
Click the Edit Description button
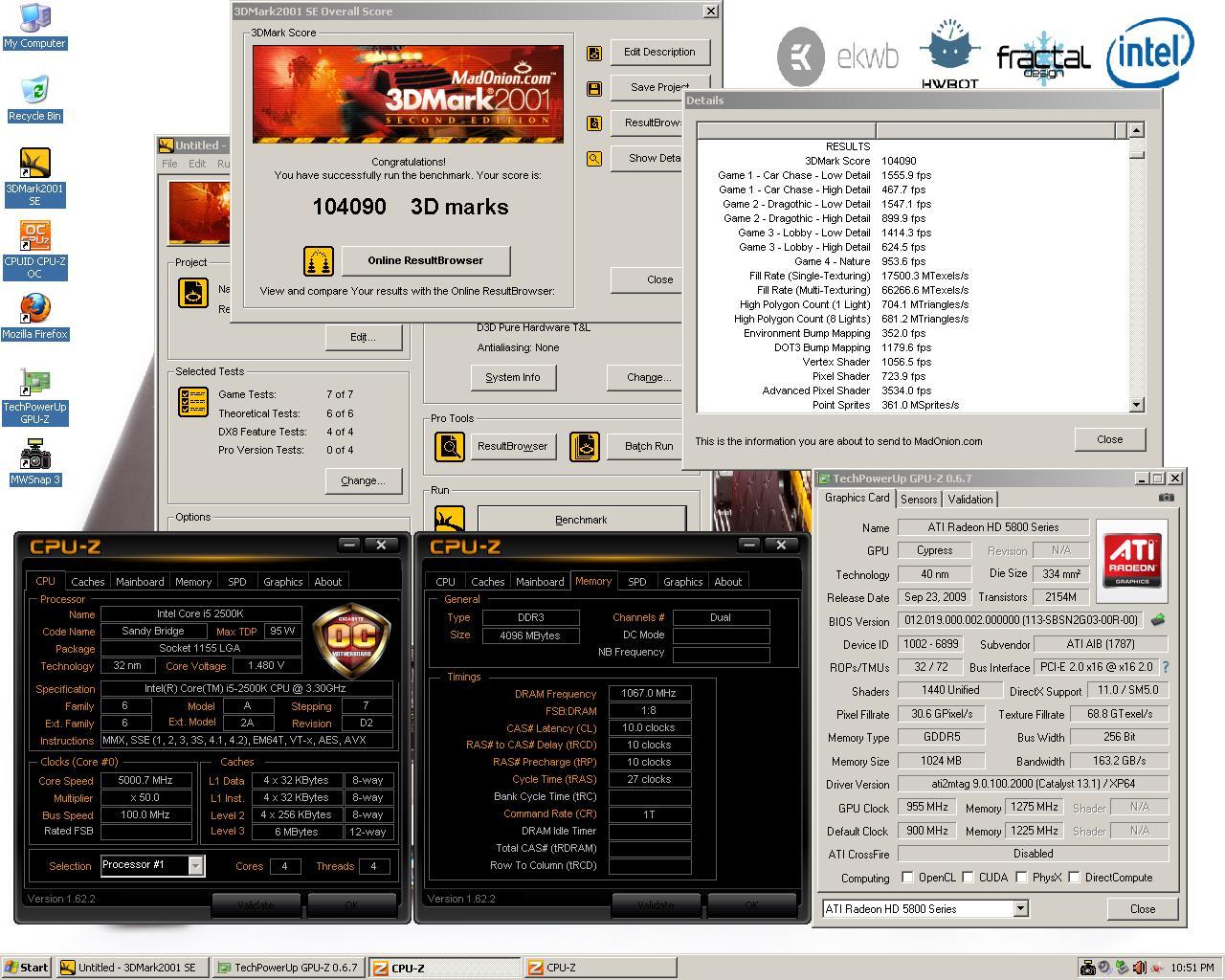(x=659, y=53)
